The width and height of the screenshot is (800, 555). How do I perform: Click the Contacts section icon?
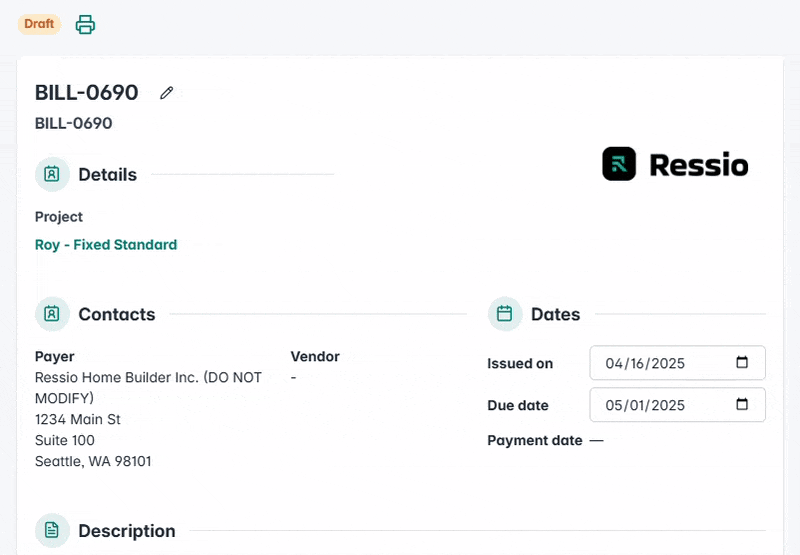coord(52,314)
